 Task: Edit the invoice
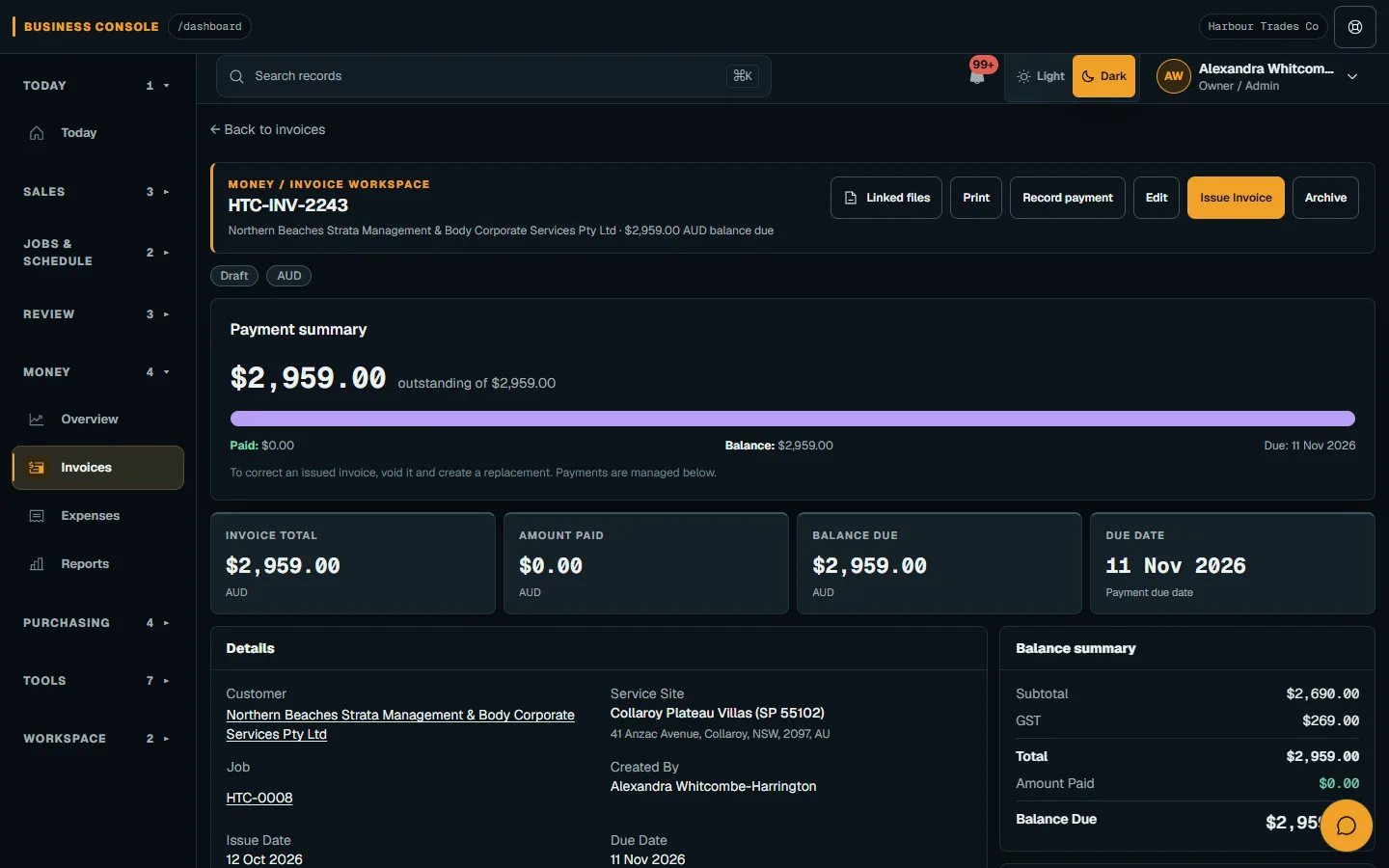coord(1157,198)
